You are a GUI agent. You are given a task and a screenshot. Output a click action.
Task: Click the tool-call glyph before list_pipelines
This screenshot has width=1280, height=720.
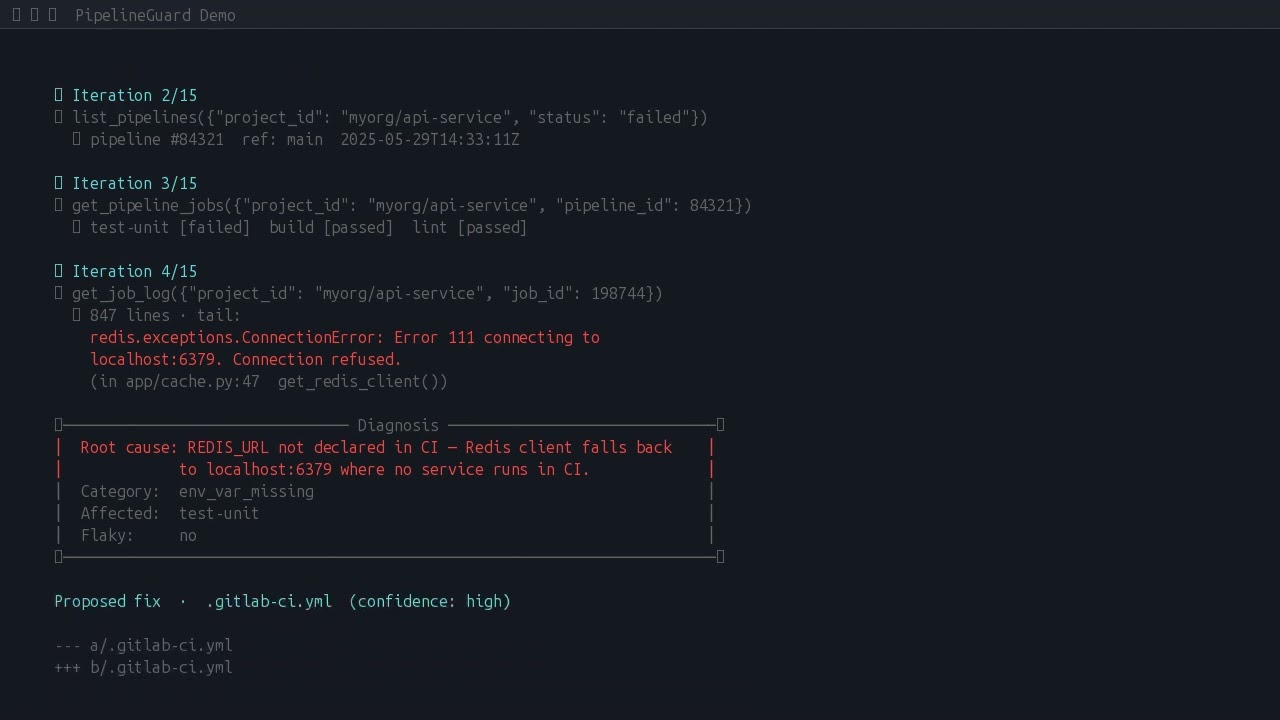click(59, 117)
